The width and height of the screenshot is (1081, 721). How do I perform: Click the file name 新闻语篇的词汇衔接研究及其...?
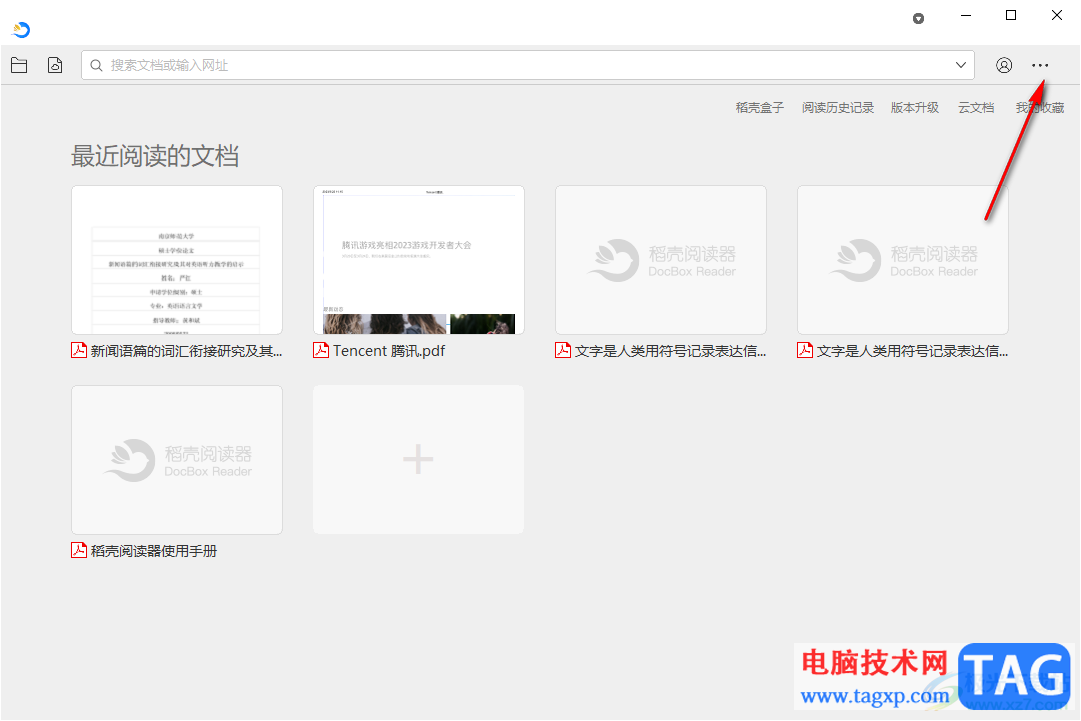(x=186, y=351)
